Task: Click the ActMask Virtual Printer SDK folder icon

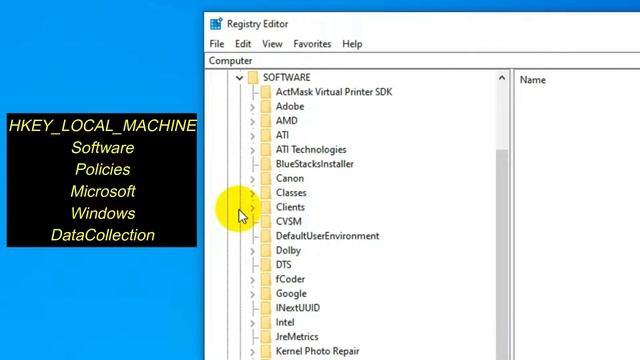Action: click(266, 92)
